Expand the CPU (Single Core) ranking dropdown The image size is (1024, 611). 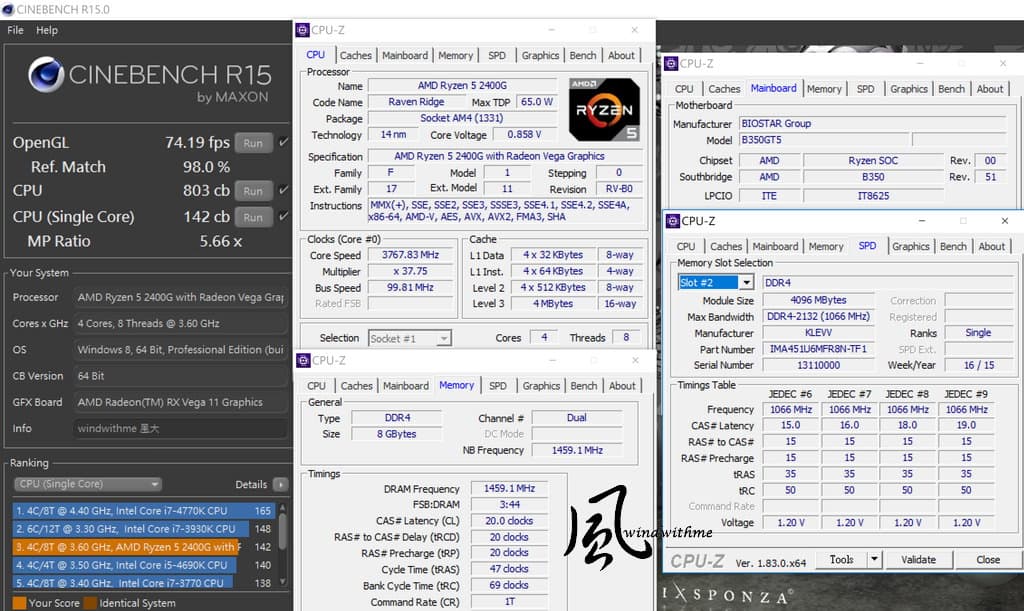point(88,484)
